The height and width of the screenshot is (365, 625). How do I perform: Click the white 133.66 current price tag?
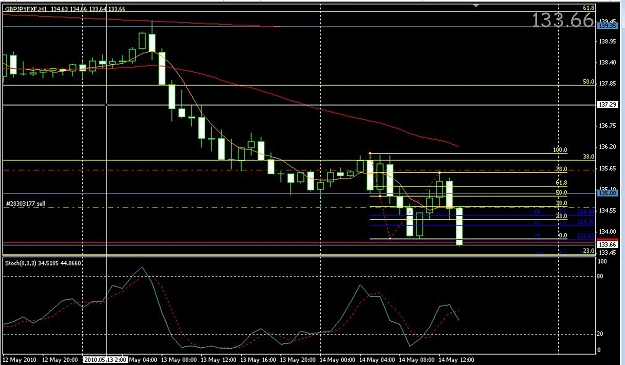(607, 244)
